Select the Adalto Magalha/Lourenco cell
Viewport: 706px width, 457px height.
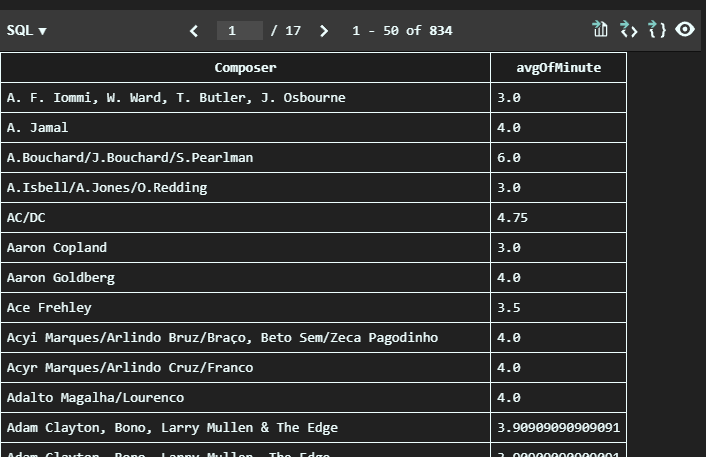[245, 398]
